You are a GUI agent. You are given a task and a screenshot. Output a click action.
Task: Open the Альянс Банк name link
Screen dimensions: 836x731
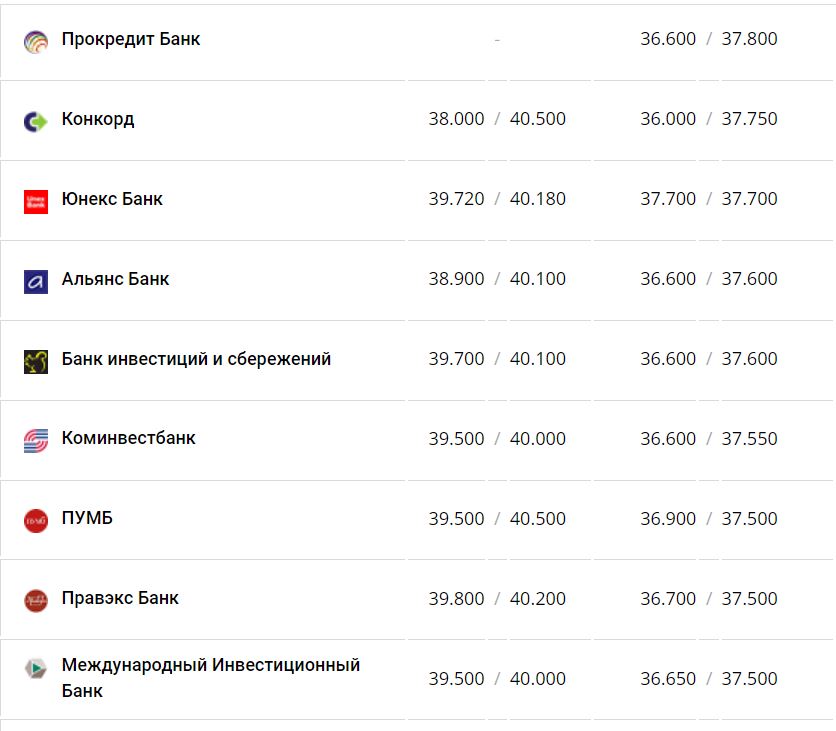coord(115,279)
